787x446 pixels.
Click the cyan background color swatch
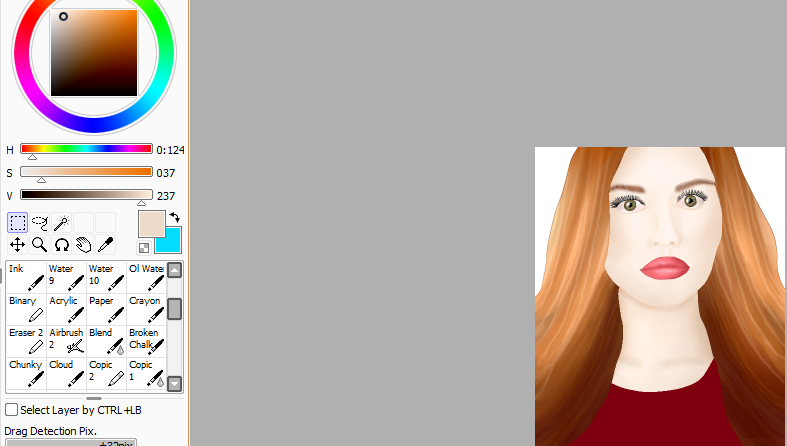171,241
